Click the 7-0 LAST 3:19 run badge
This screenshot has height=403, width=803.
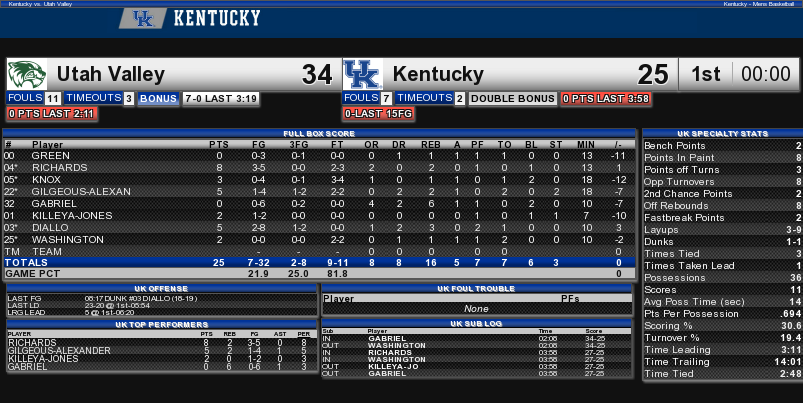pos(221,98)
